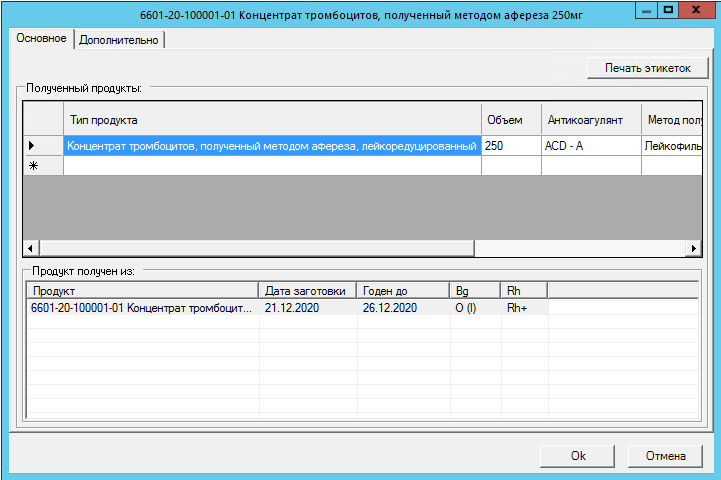This screenshot has height=480, width=721.
Task: Sort by the Тип продукта column header
Action: [x=271, y=120]
